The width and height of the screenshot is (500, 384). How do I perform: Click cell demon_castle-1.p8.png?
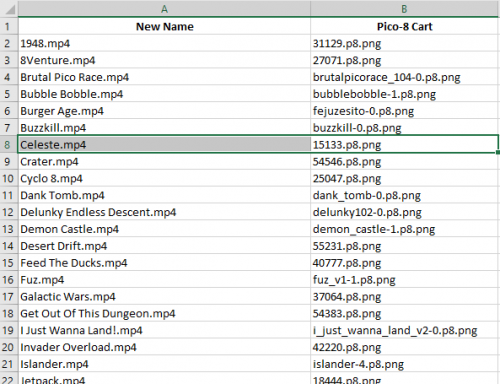pos(405,229)
